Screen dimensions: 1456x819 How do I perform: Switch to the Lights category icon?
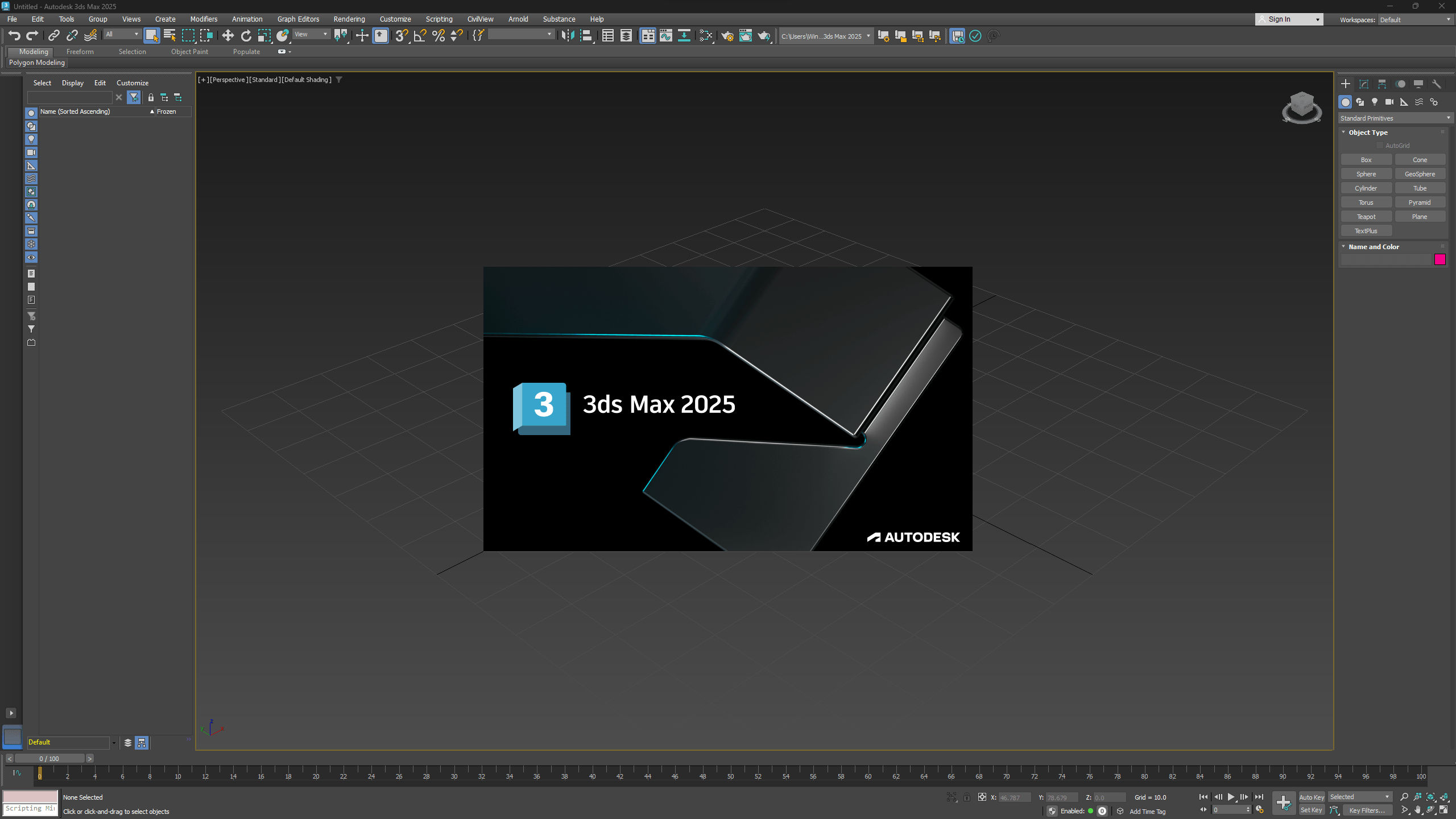click(x=1374, y=102)
